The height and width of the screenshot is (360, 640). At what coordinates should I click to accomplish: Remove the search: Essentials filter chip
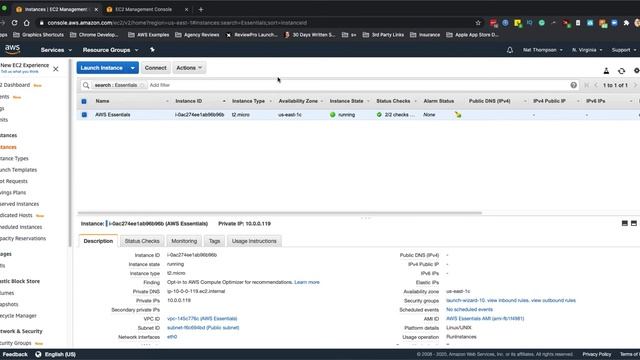click(x=142, y=85)
